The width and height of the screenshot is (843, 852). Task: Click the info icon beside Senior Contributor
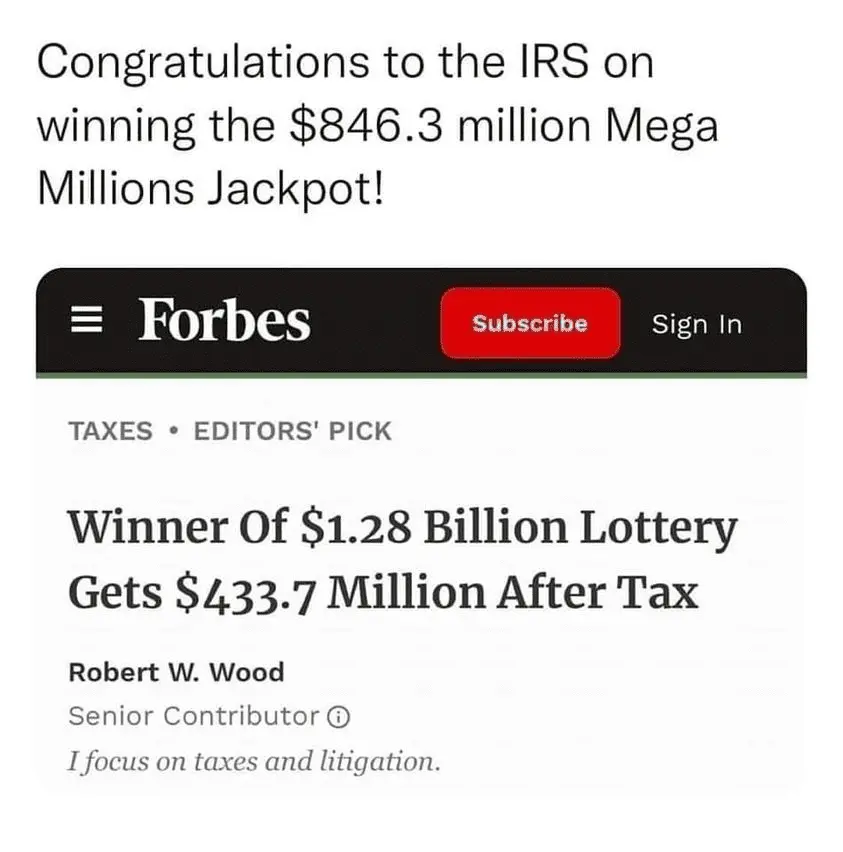coord(340,717)
